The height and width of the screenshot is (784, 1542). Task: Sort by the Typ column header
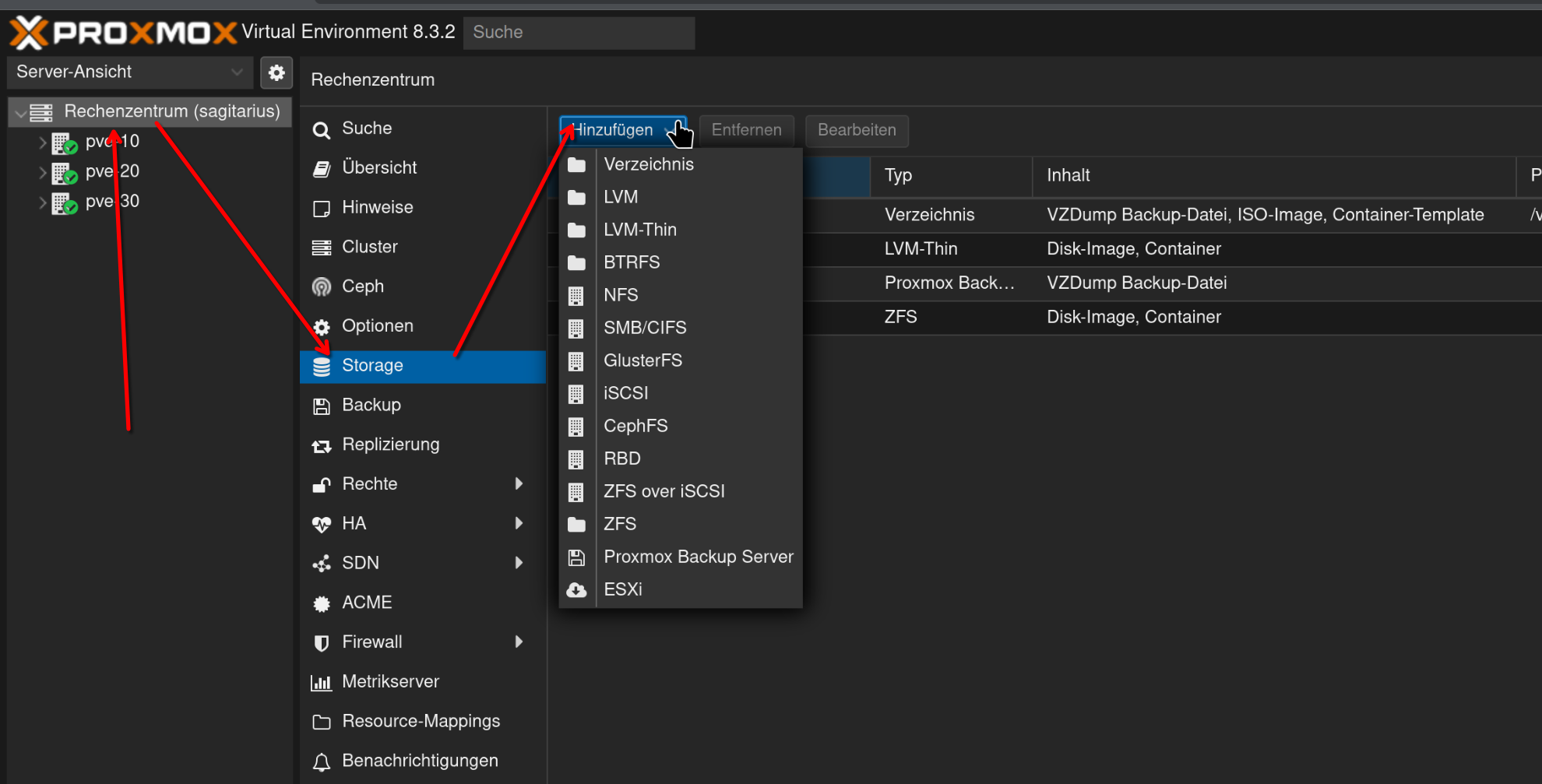pyautogui.click(x=951, y=176)
